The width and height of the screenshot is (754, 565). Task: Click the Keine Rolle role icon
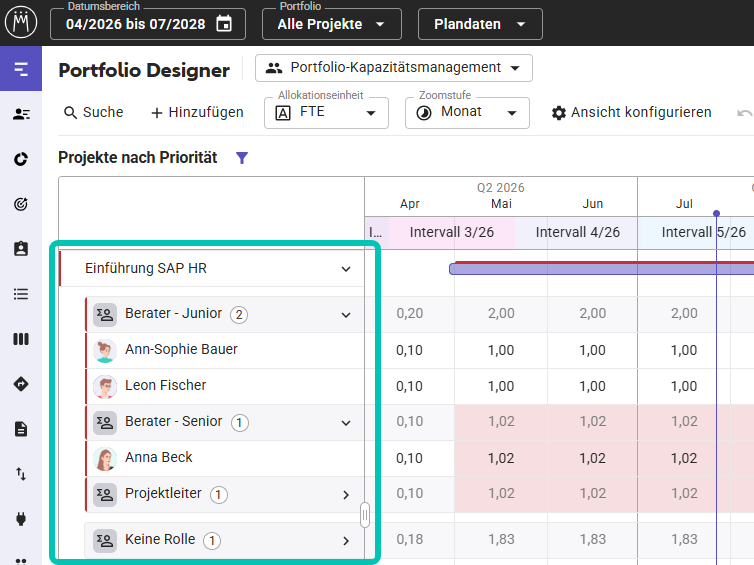(x=105, y=540)
